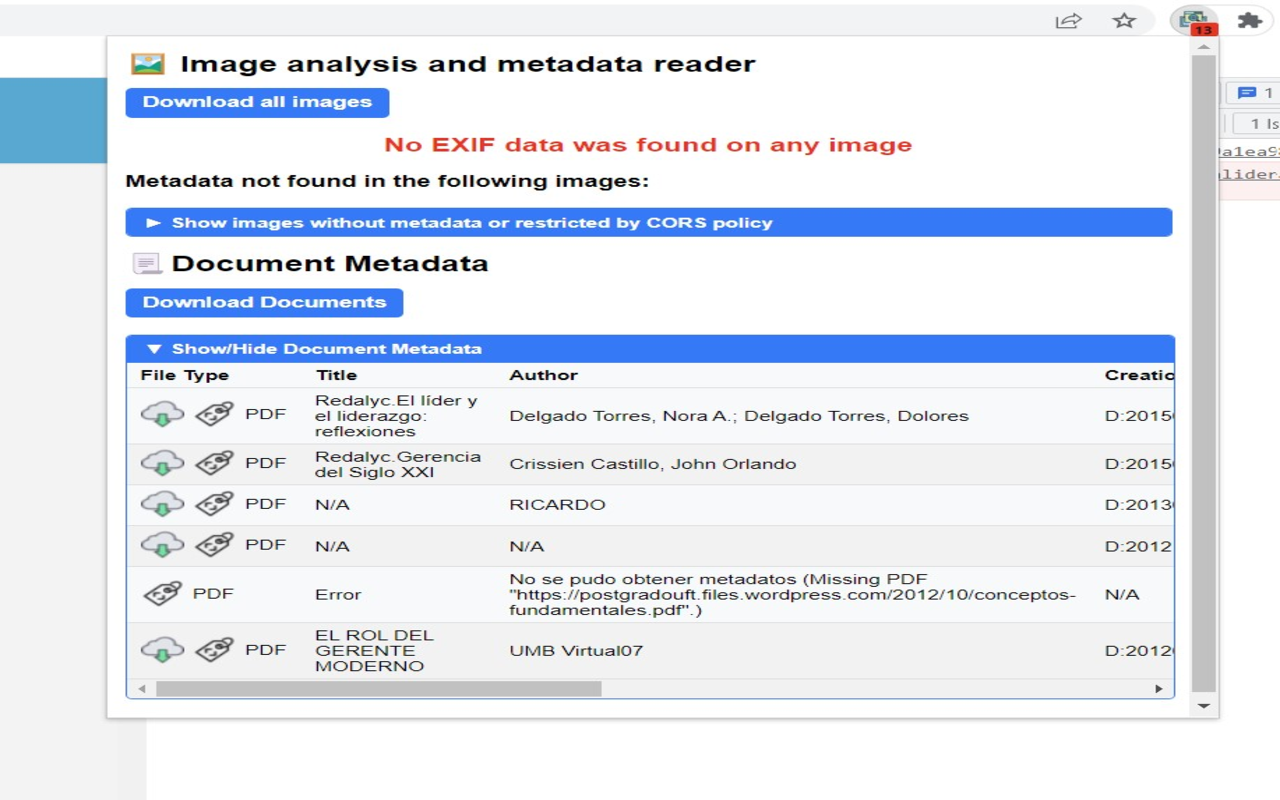Click the tag icon in the RICARDO row

click(214, 504)
